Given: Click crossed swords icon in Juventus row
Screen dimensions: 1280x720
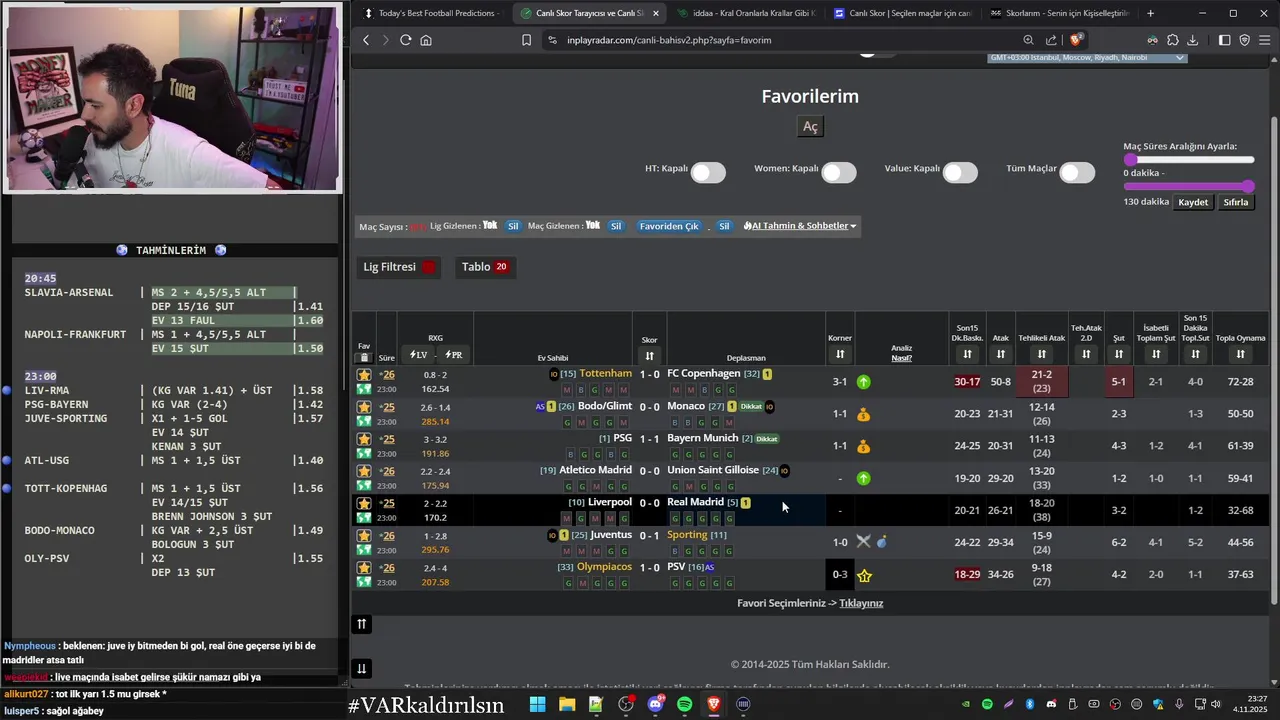Looking at the screenshot, I should (863, 542).
